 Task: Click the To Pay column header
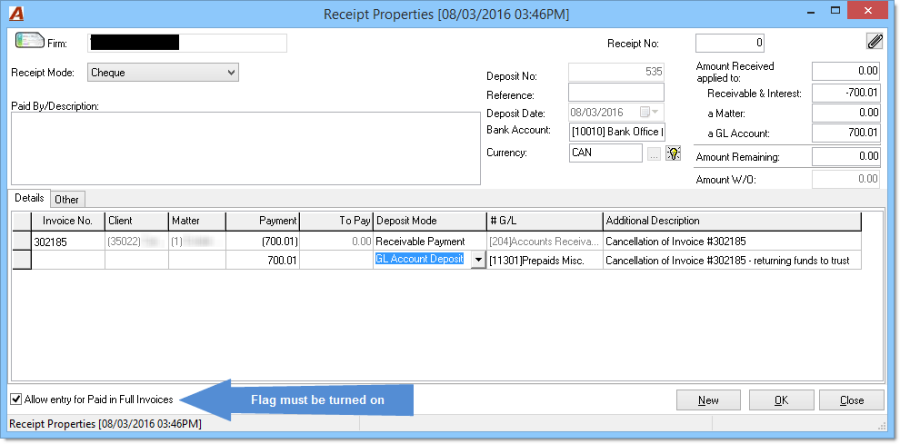pos(336,221)
